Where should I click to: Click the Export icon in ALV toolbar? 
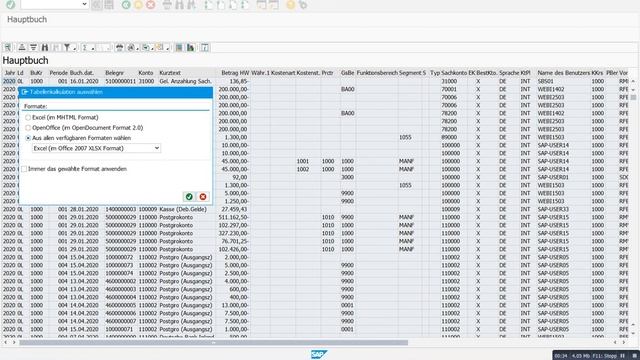point(145,48)
